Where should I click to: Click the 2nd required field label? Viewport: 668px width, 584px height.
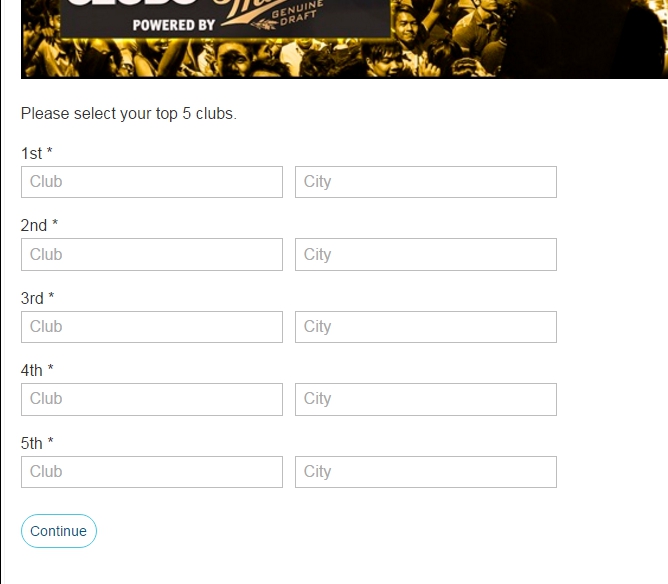pyautogui.click(x=39, y=225)
